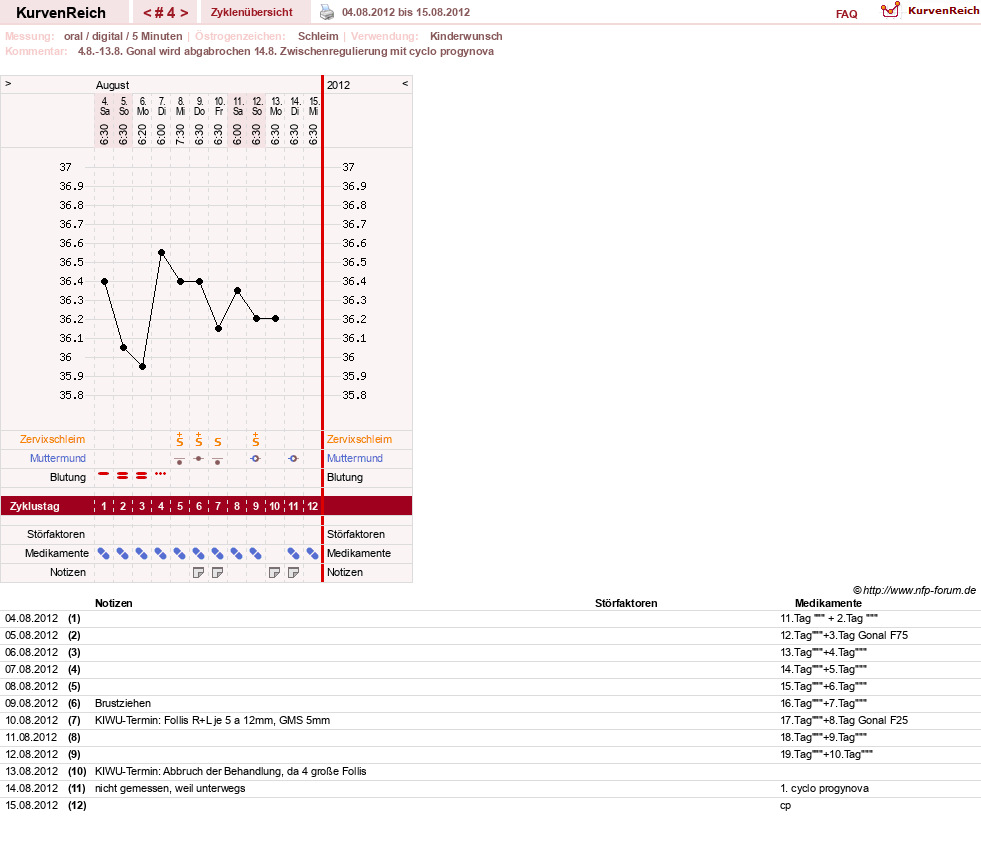The width and height of the screenshot is (981, 862).
Task: Click the Zervixschleim label right of chart
Action: tap(359, 439)
